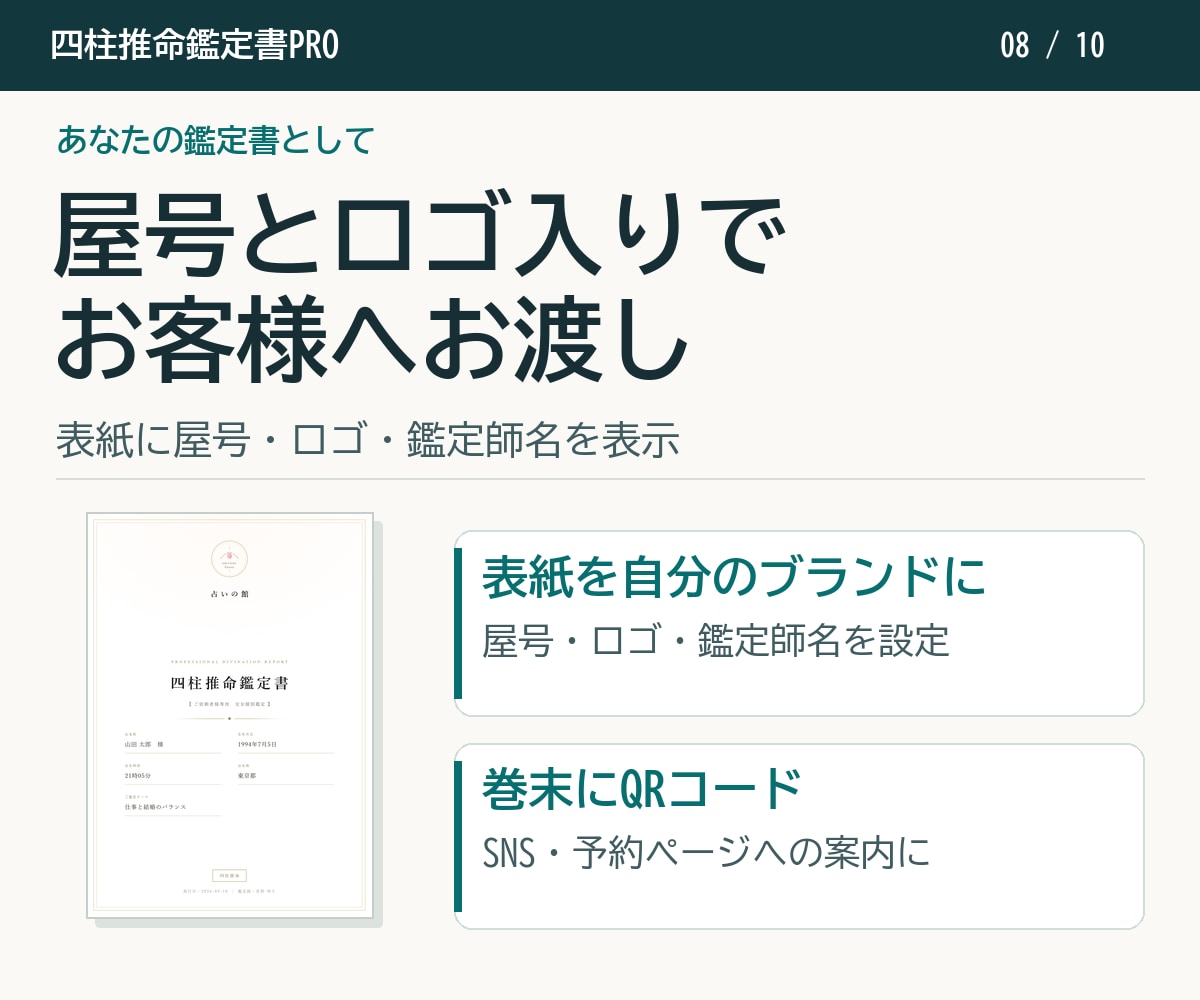Click the round logo on the cover preview
The height and width of the screenshot is (1000, 1200).
click(230, 557)
